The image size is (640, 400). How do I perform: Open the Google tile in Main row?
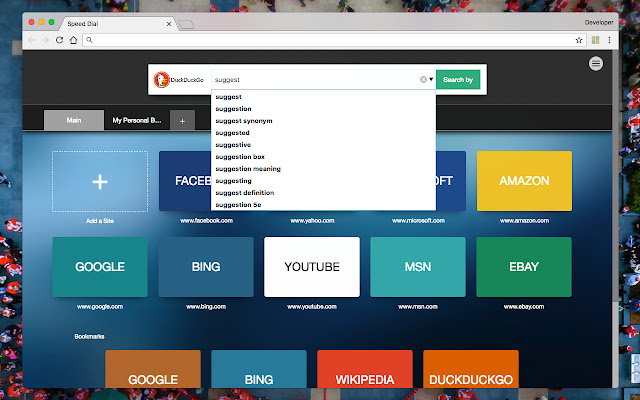[100, 267]
